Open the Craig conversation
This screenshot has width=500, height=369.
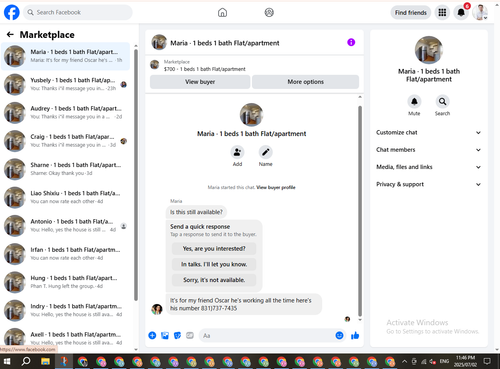[65, 141]
